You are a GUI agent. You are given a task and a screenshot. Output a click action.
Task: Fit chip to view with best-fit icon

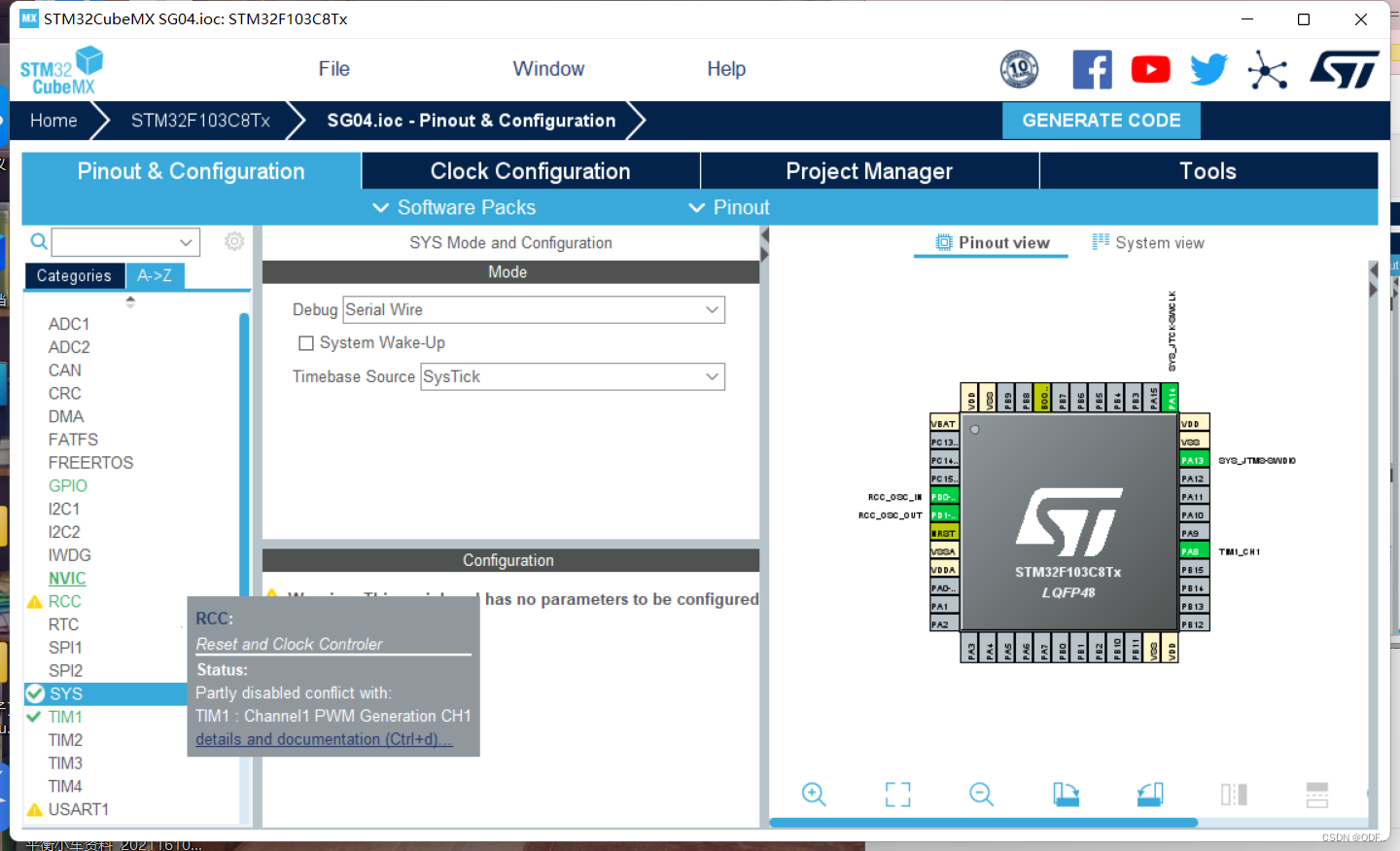[898, 795]
